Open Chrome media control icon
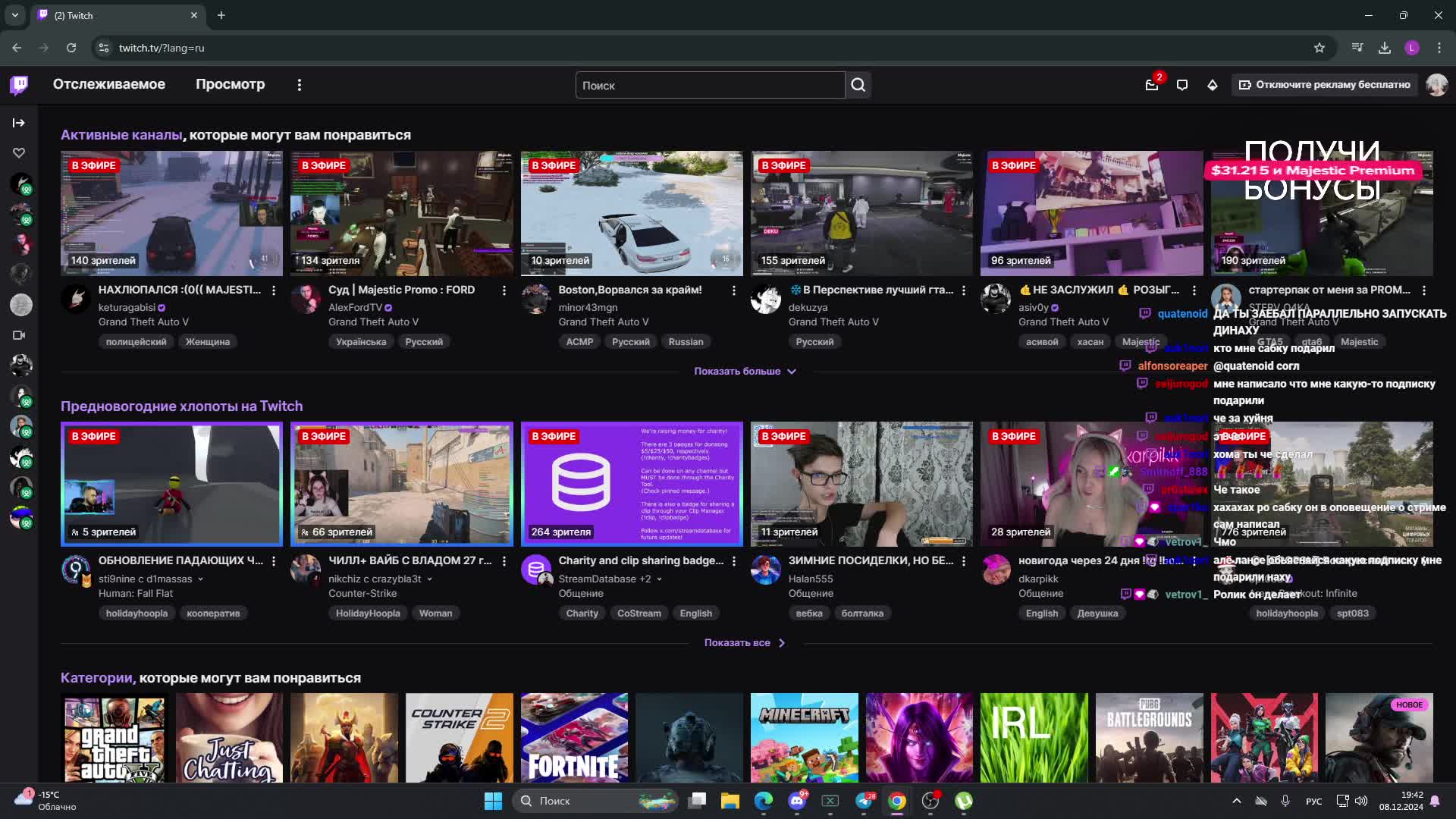The height and width of the screenshot is (819, 1456). point(1357,48)
